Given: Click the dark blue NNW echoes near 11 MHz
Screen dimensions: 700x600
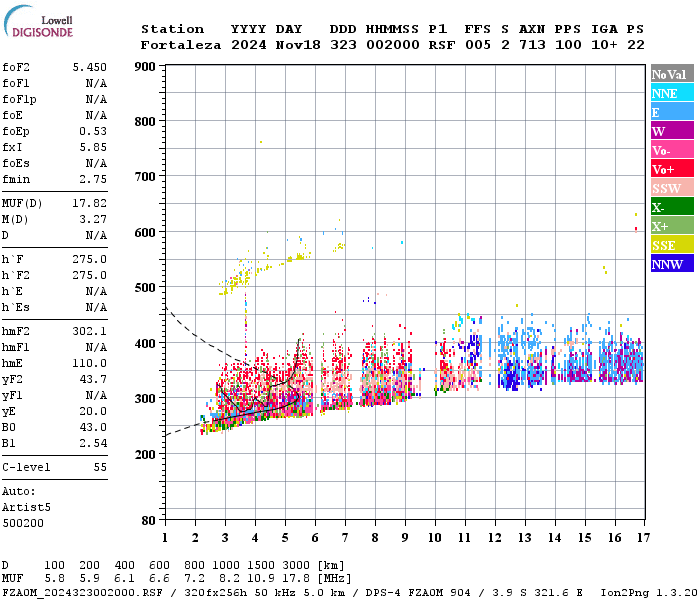Looking at the screenshot, I should coord(473,348).
